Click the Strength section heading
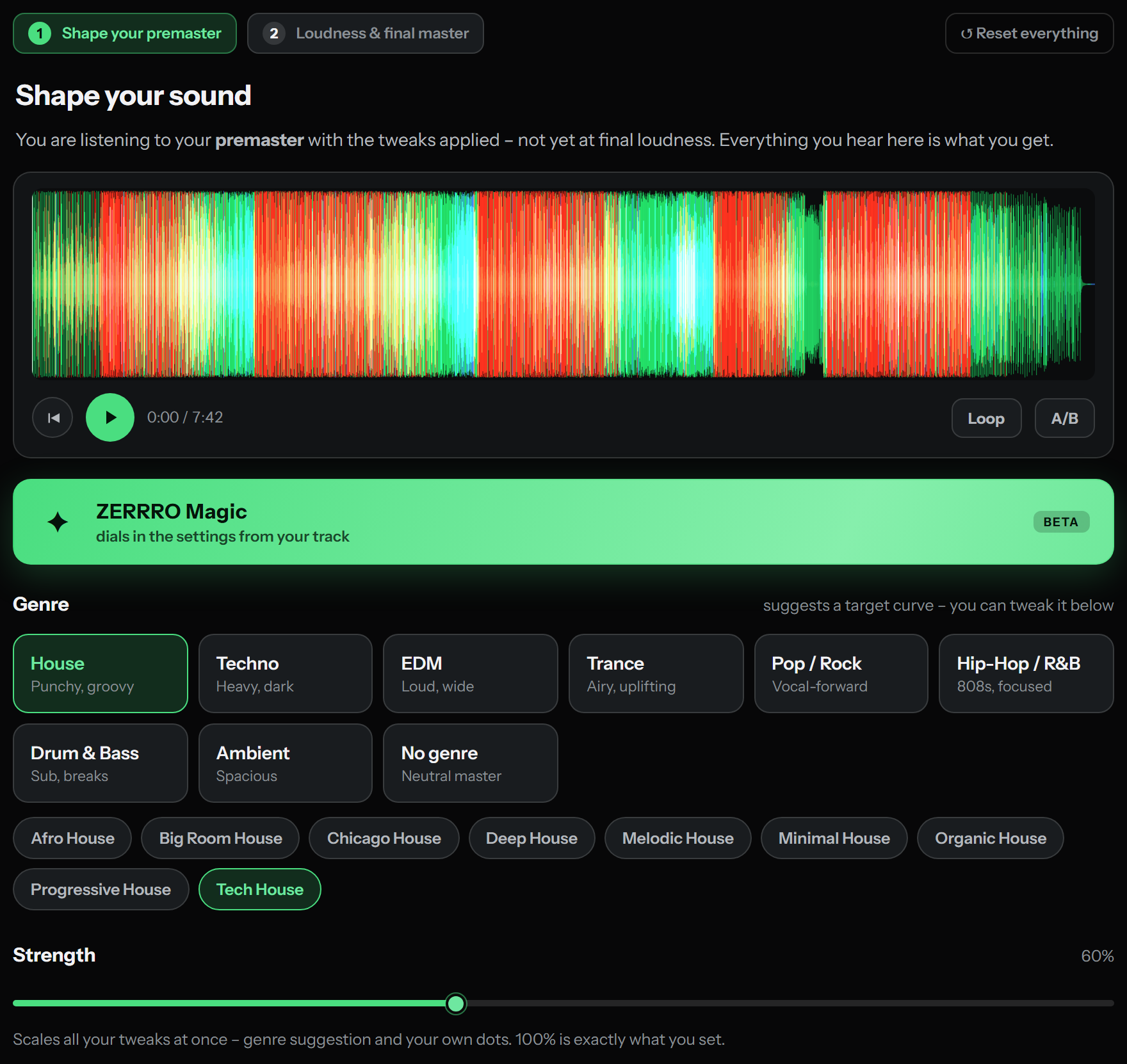This screenshot has height=1064, width=1127. coord(54,955)
